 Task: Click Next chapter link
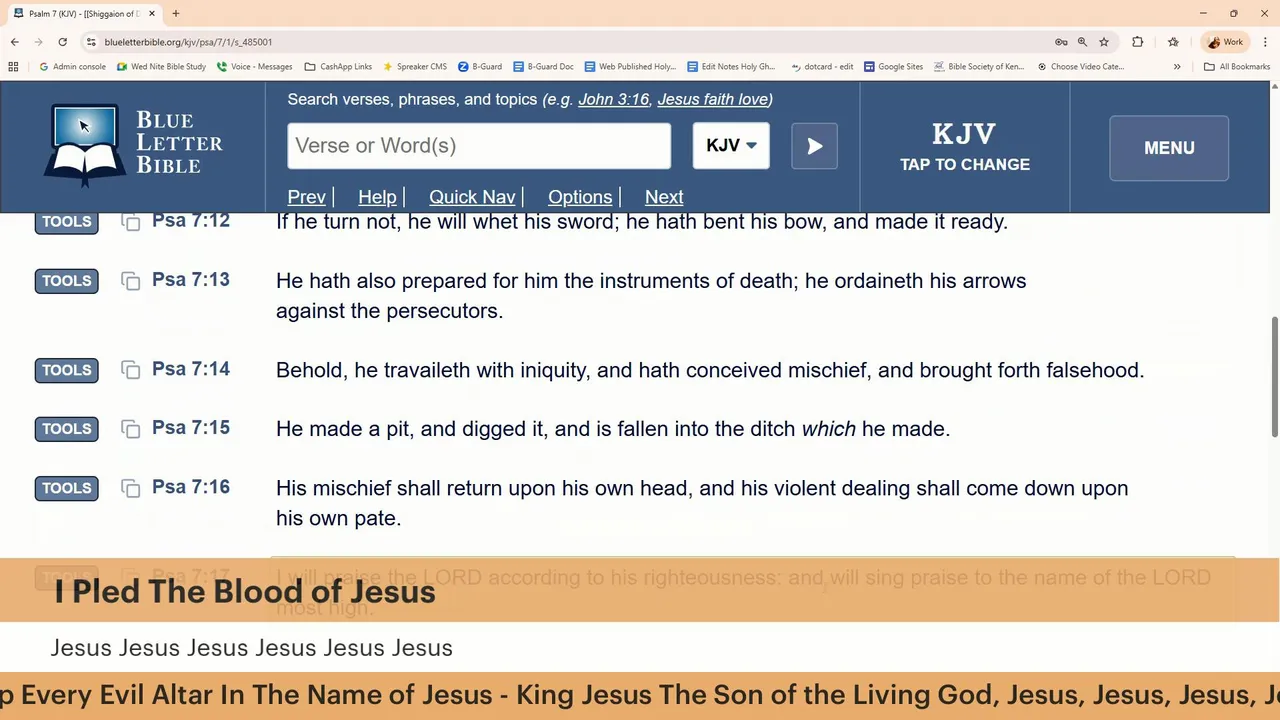pyautogui.click(x=664, y=197)
